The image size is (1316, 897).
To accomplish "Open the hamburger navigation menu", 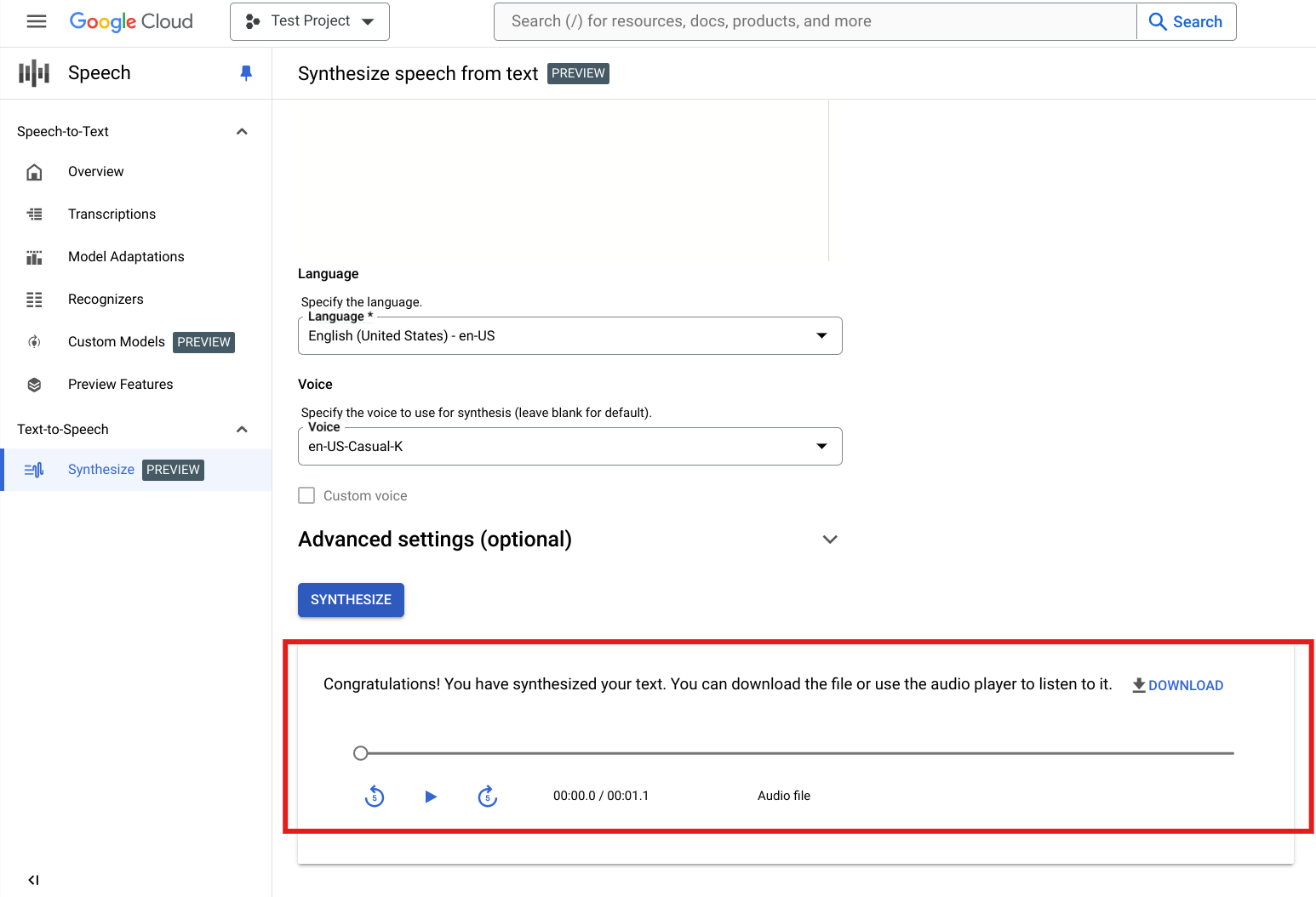I will pos(37,21).
